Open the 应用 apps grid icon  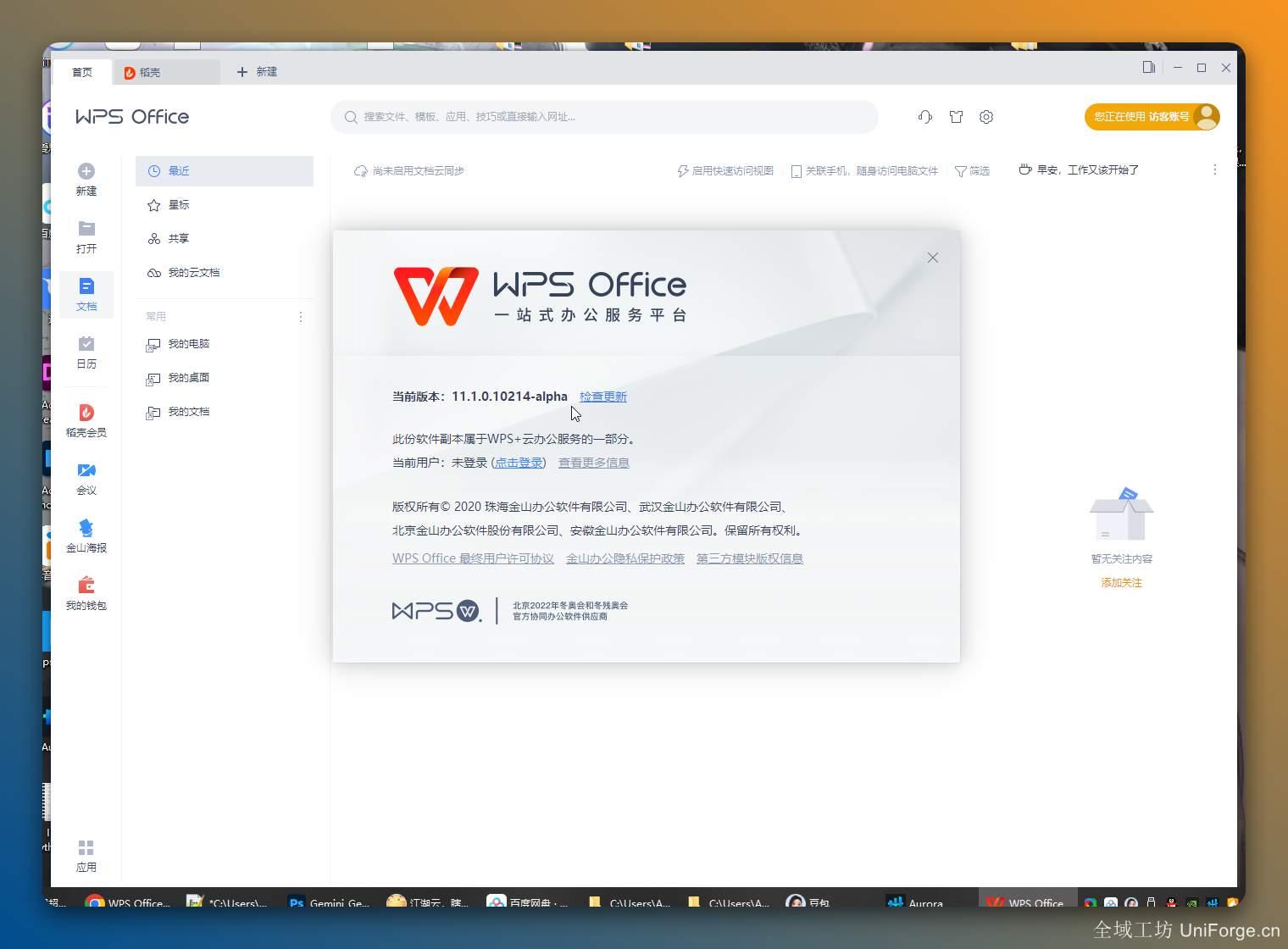[86, 847]
